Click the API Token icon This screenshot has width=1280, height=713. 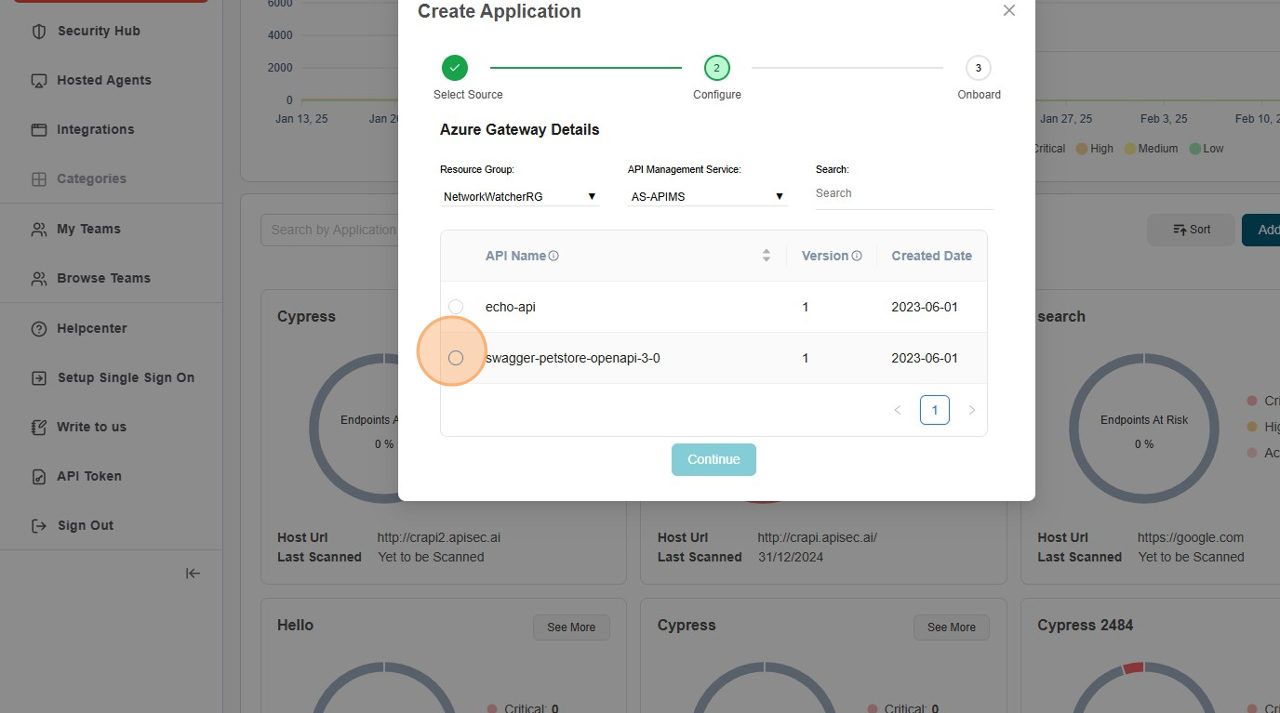click(x=39, y=477)
